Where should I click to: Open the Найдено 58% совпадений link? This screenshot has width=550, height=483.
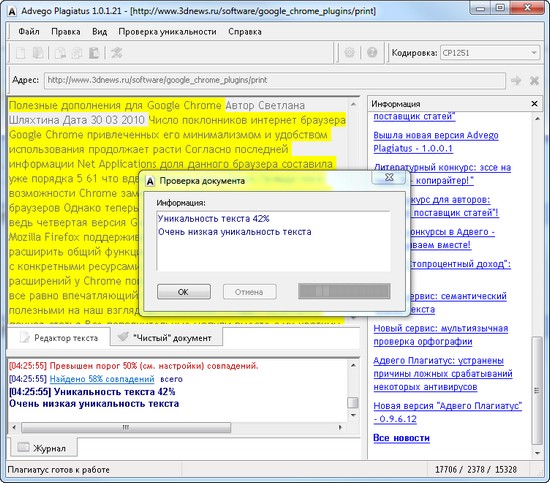[102, 379]
